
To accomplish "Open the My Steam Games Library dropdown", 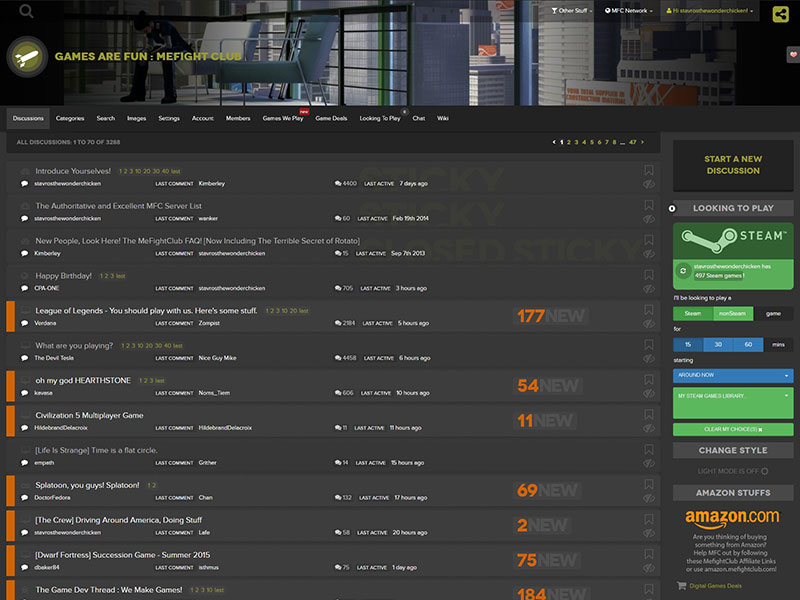I will 733,403.
